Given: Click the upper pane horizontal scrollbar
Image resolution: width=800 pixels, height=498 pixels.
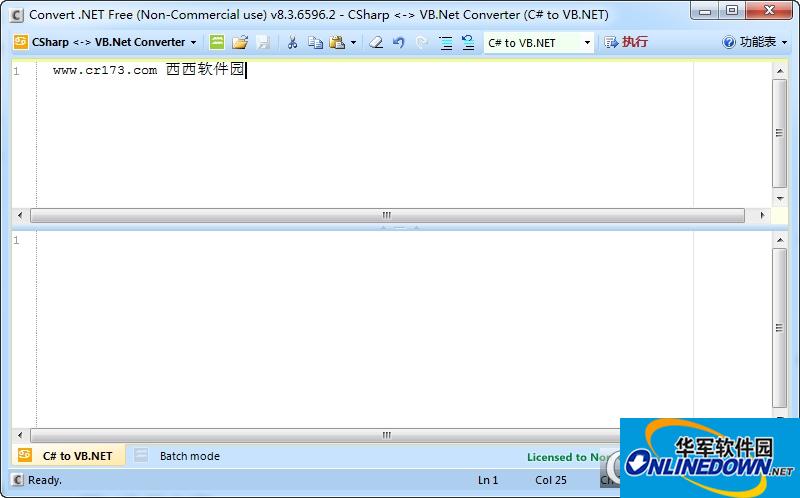Looking at the screenshot, I should coord(387,215).
